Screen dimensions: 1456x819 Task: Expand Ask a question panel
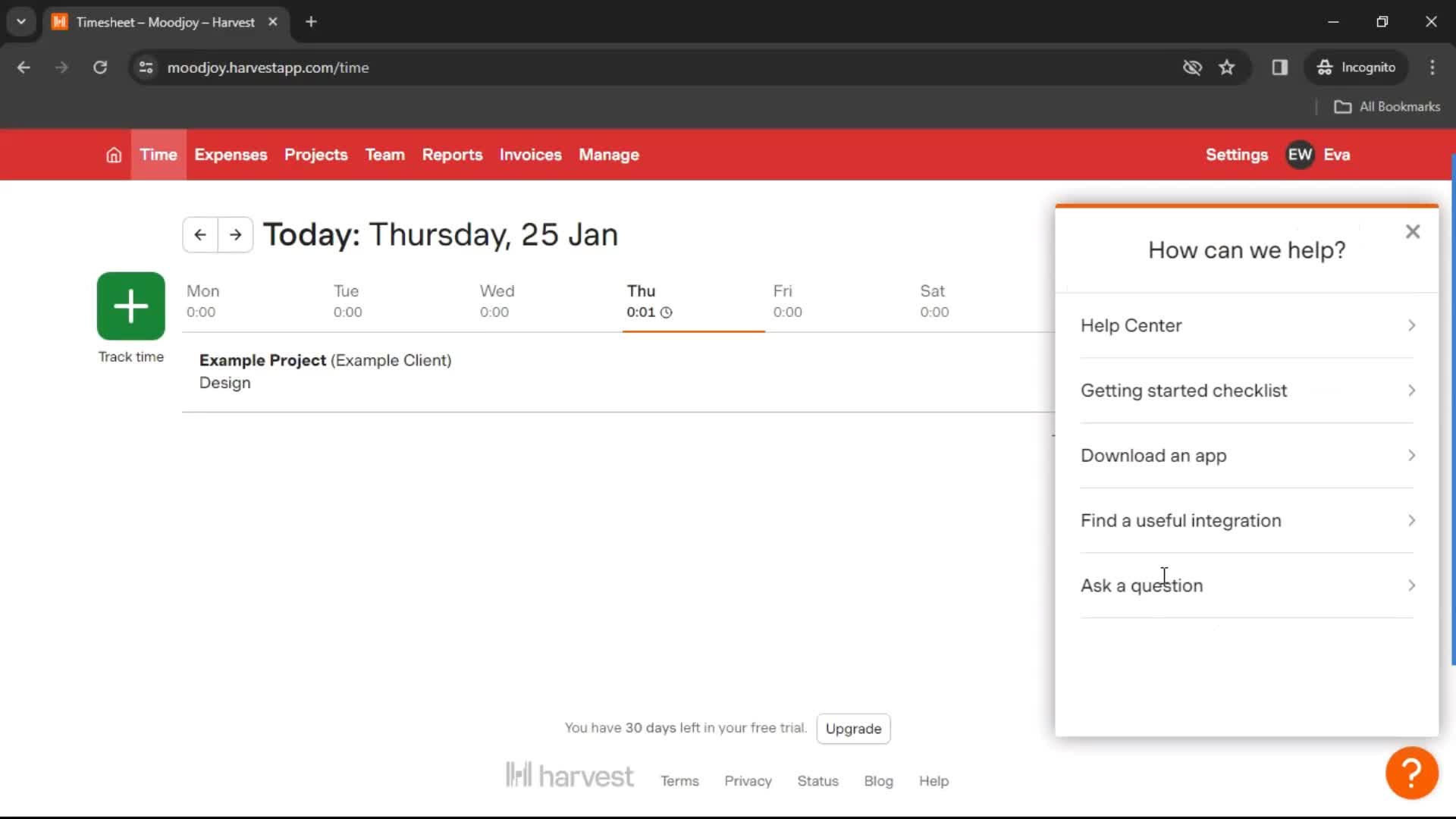pos(1248,585)
